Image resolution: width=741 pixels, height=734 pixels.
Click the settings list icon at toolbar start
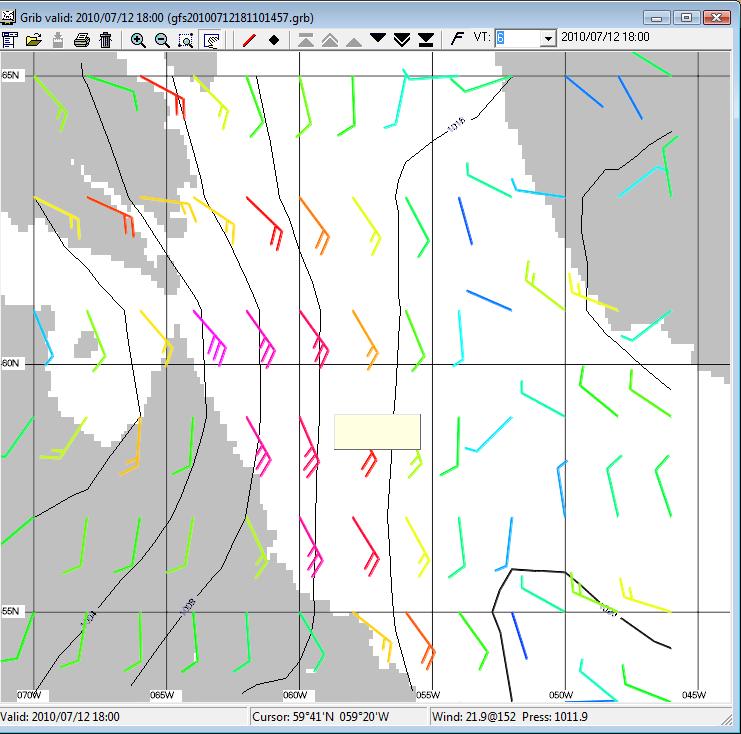coord(10,40)
